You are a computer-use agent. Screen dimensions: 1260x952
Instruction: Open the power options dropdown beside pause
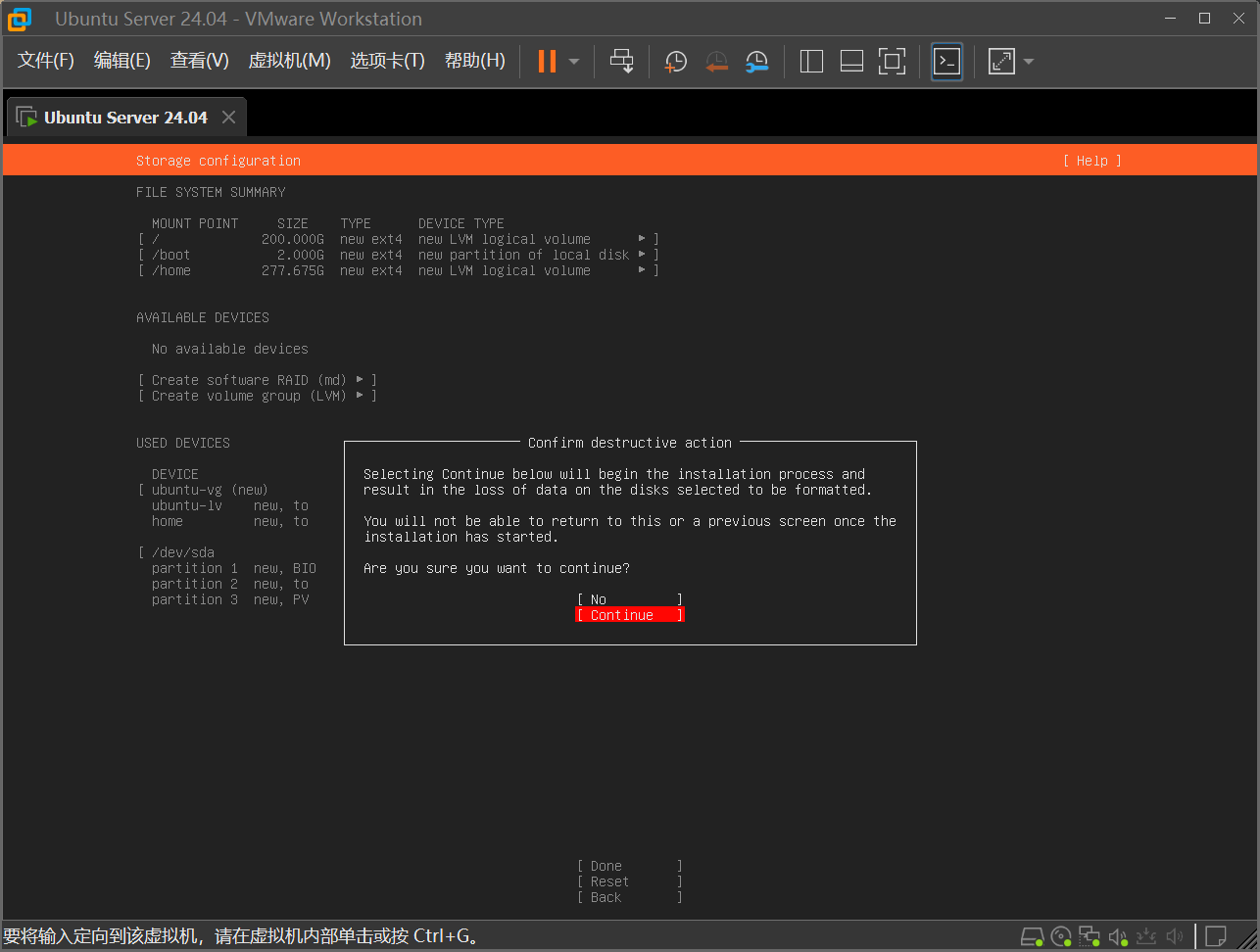pos(574,62)
